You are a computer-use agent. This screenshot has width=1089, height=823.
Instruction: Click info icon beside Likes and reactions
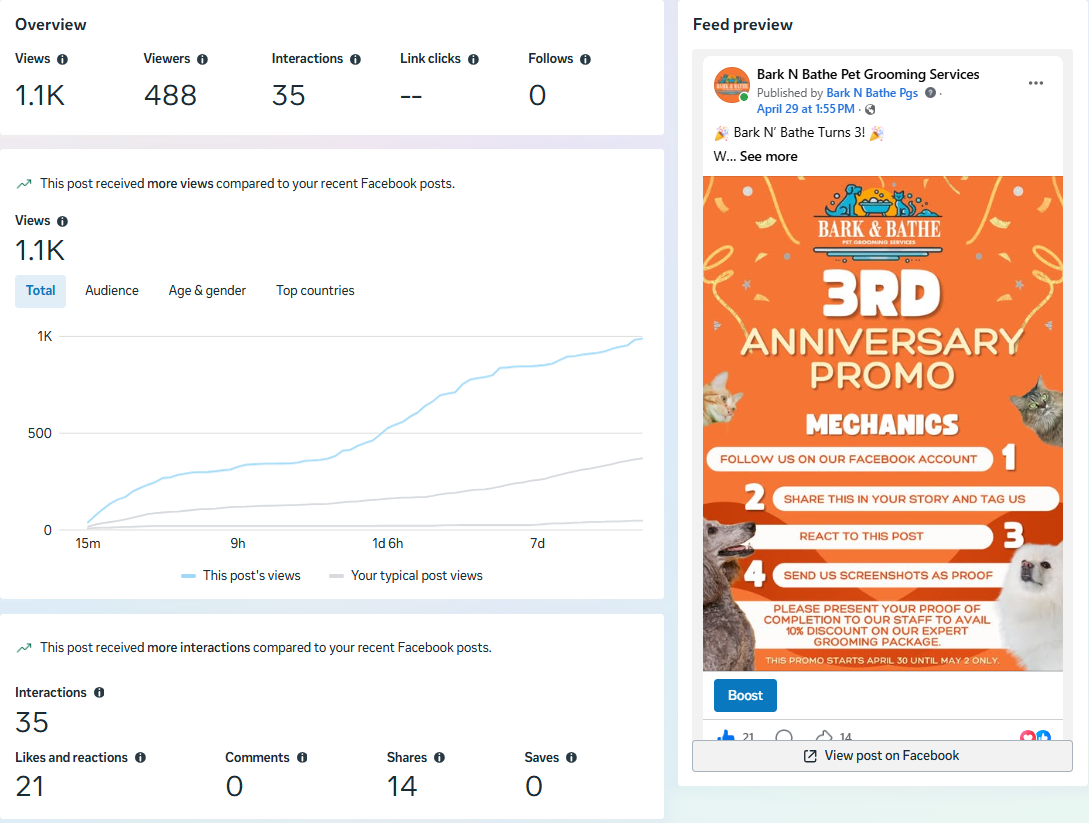point(140,758)
